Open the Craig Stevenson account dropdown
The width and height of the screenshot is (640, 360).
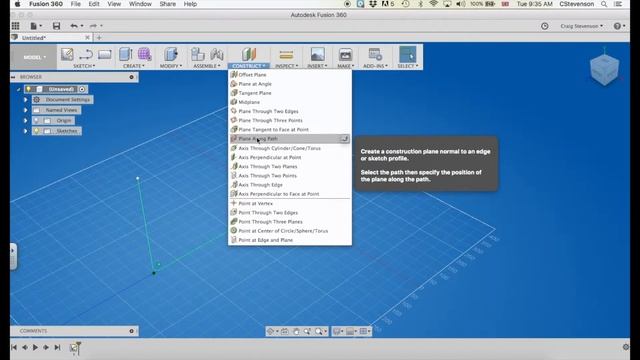pos(582,26)
